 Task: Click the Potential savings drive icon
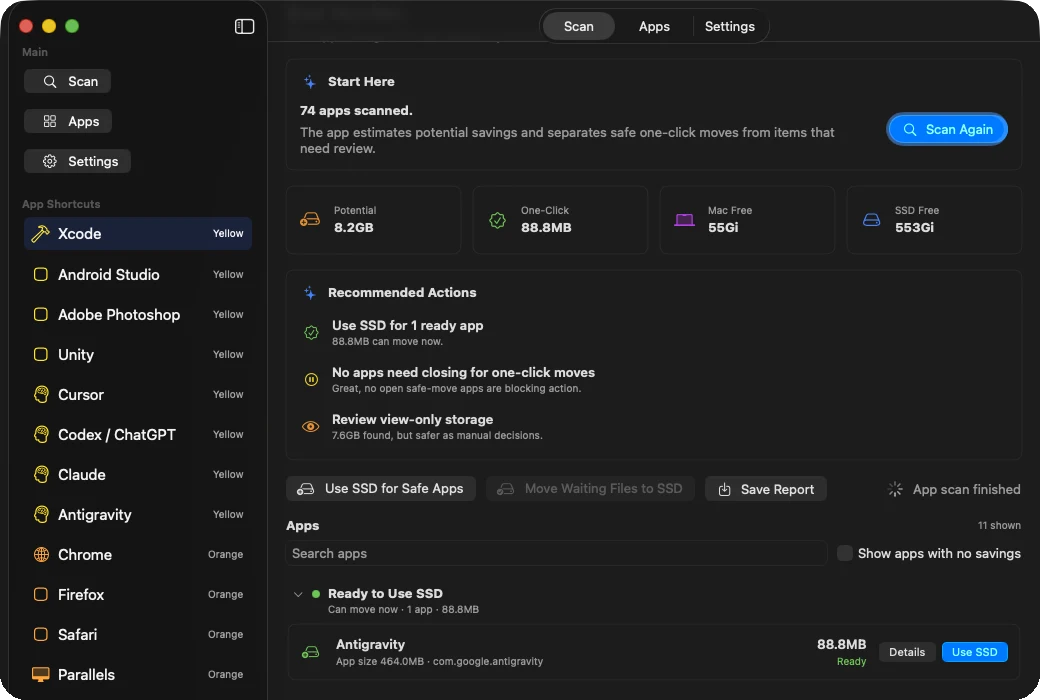310,220
